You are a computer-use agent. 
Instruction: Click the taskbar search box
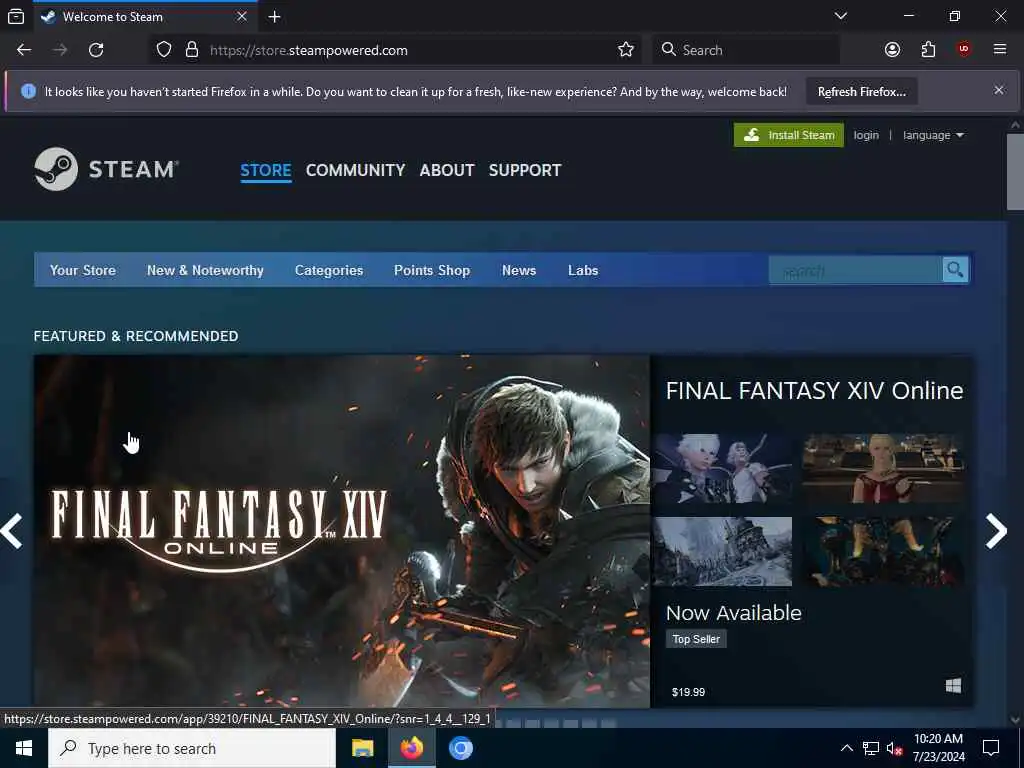pos(192,748)
